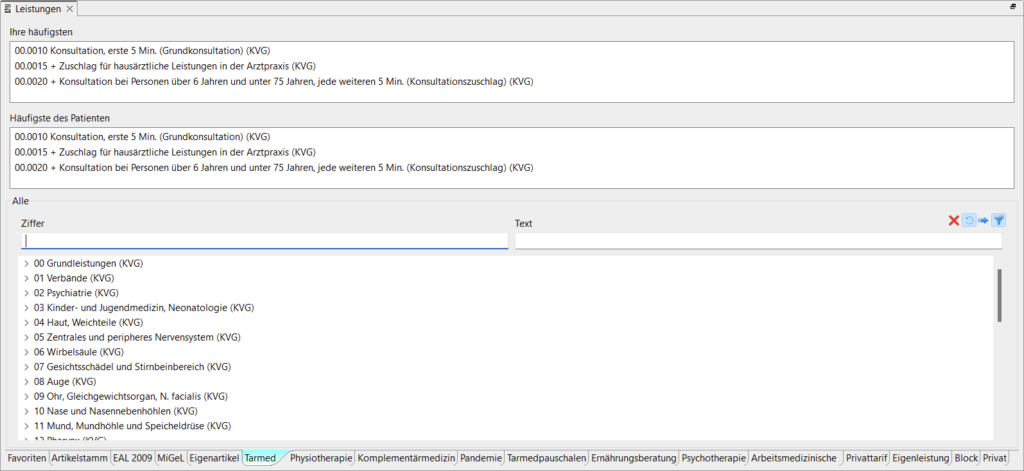Toggle the blue funnel filter icon
This screenshot has width=1024, height=471.
point(998,221)
